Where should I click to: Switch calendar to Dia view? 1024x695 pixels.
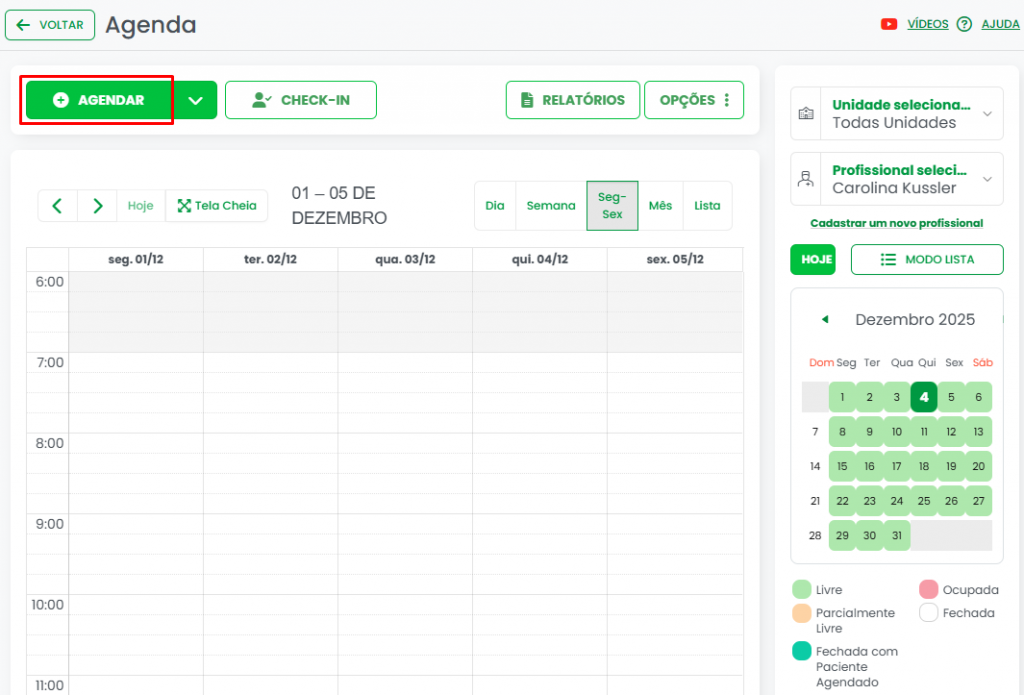coord(495,206)
